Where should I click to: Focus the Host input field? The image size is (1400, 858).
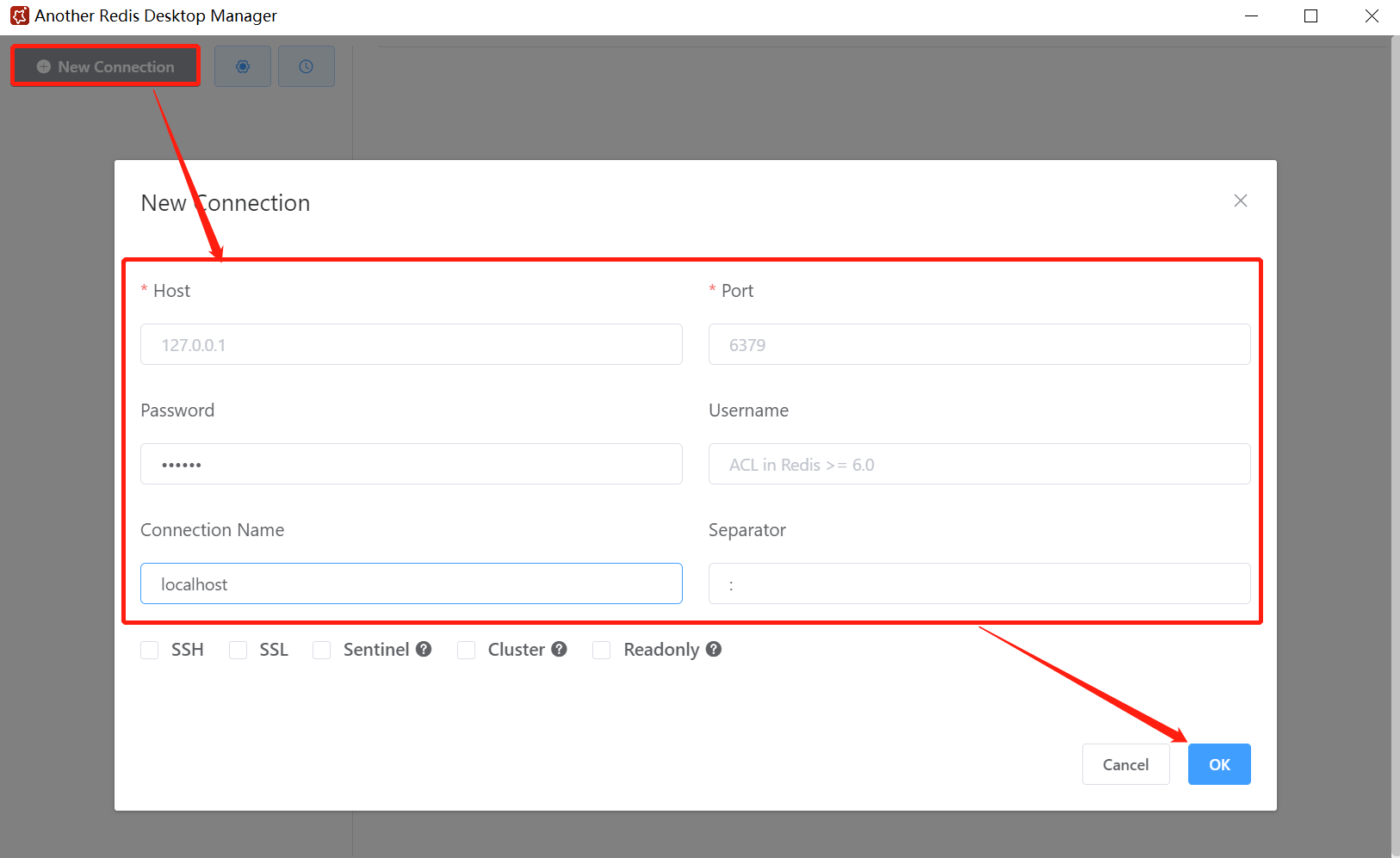point(412,344)
